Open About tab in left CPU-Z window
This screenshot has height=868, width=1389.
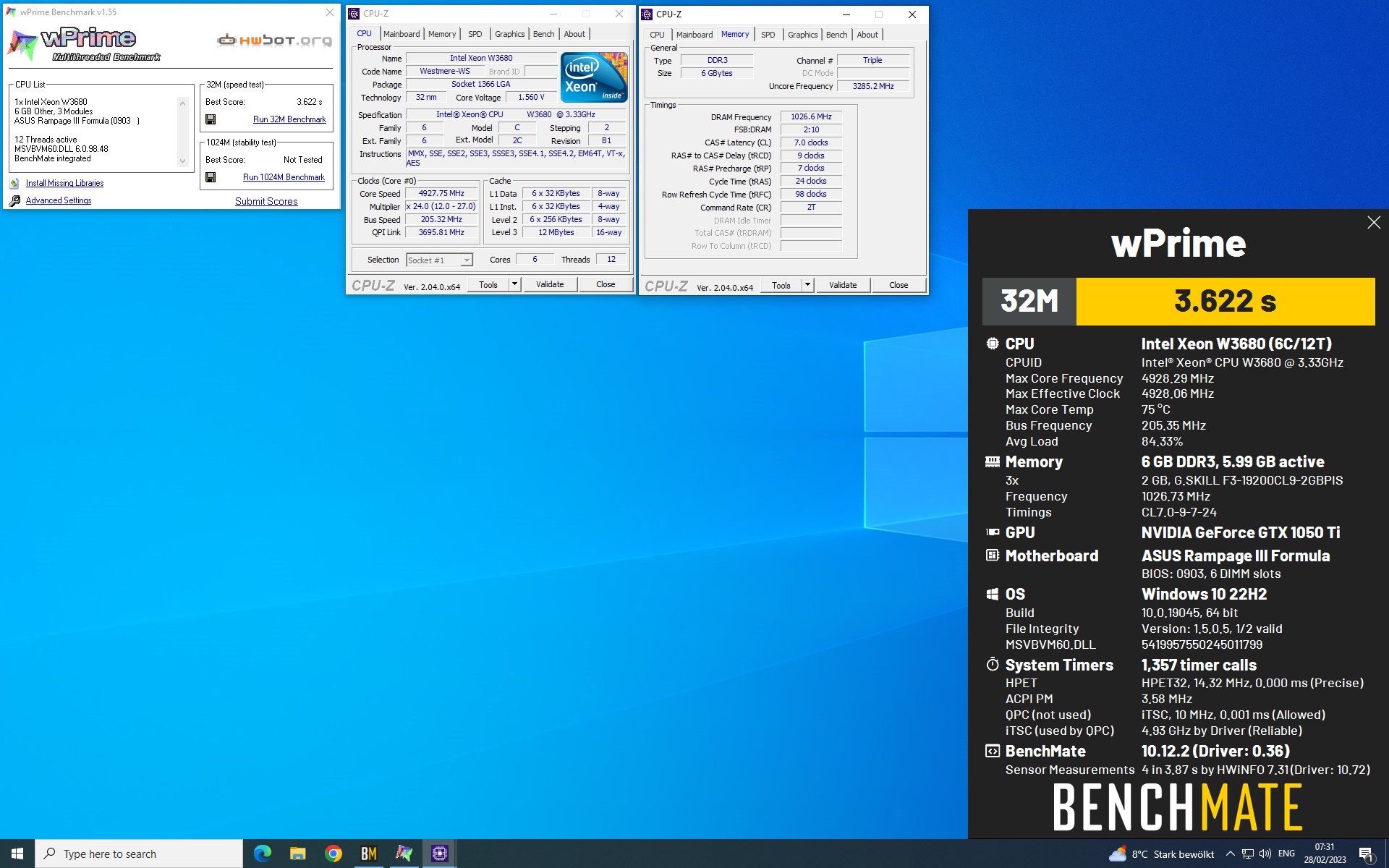574,34
